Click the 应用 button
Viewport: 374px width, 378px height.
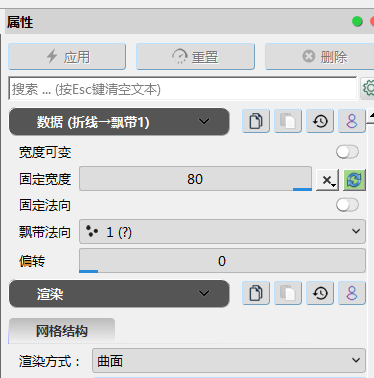(67, 57)
